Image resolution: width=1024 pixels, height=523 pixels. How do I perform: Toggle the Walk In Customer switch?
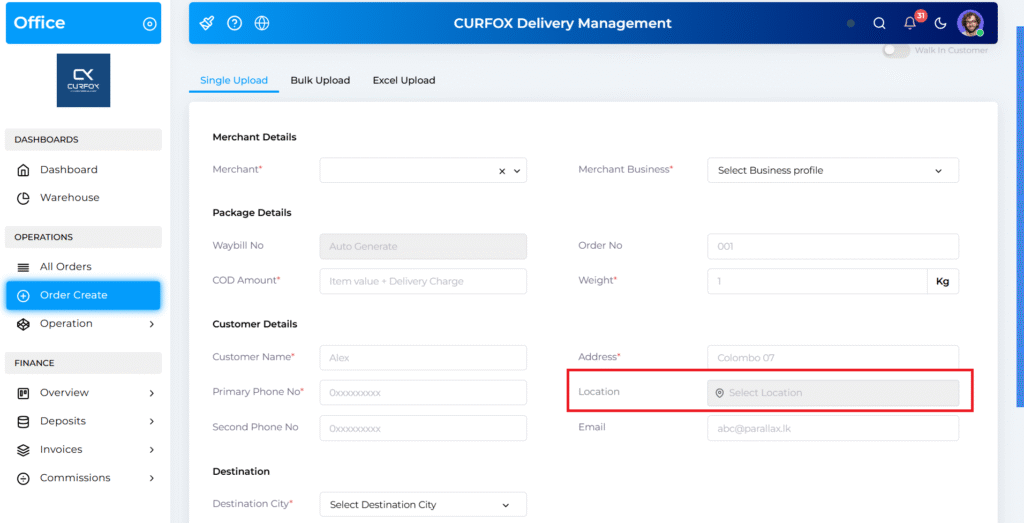(x=895, y=51)
